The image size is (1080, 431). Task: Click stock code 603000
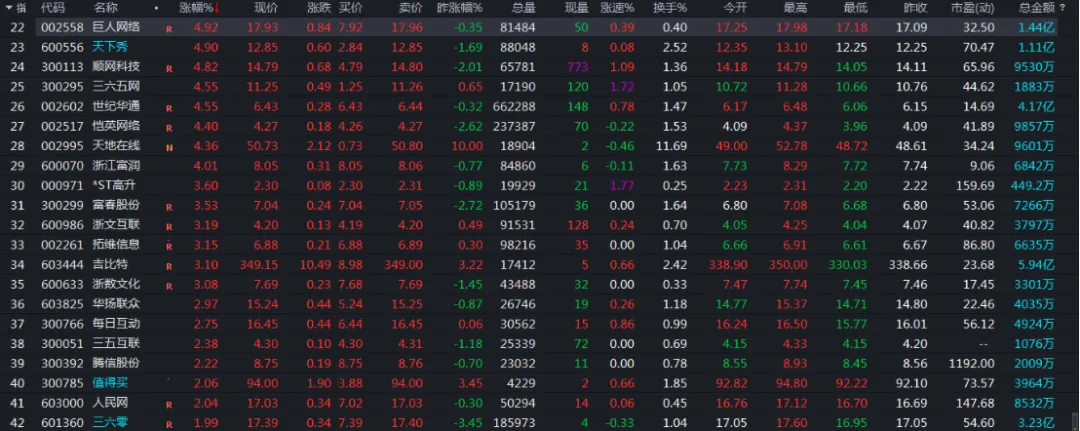click(x=62, y=403)
